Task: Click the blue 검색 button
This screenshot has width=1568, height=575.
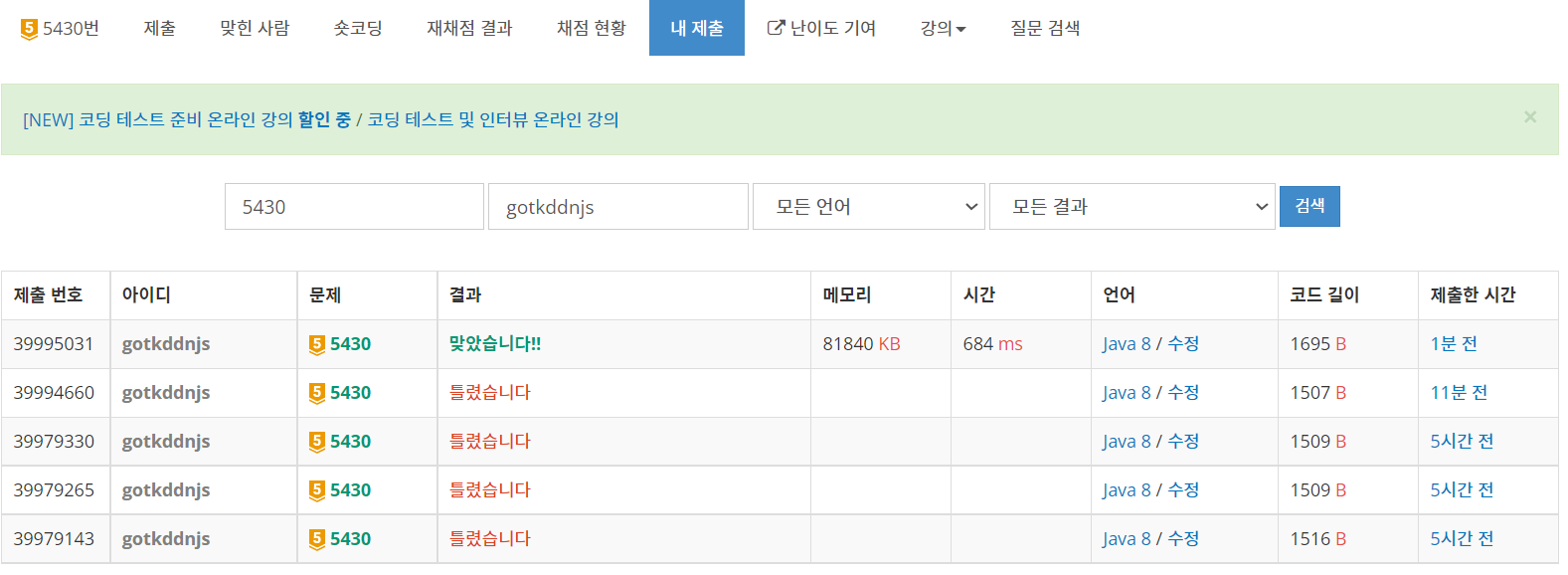Action: coord(1309,206)
